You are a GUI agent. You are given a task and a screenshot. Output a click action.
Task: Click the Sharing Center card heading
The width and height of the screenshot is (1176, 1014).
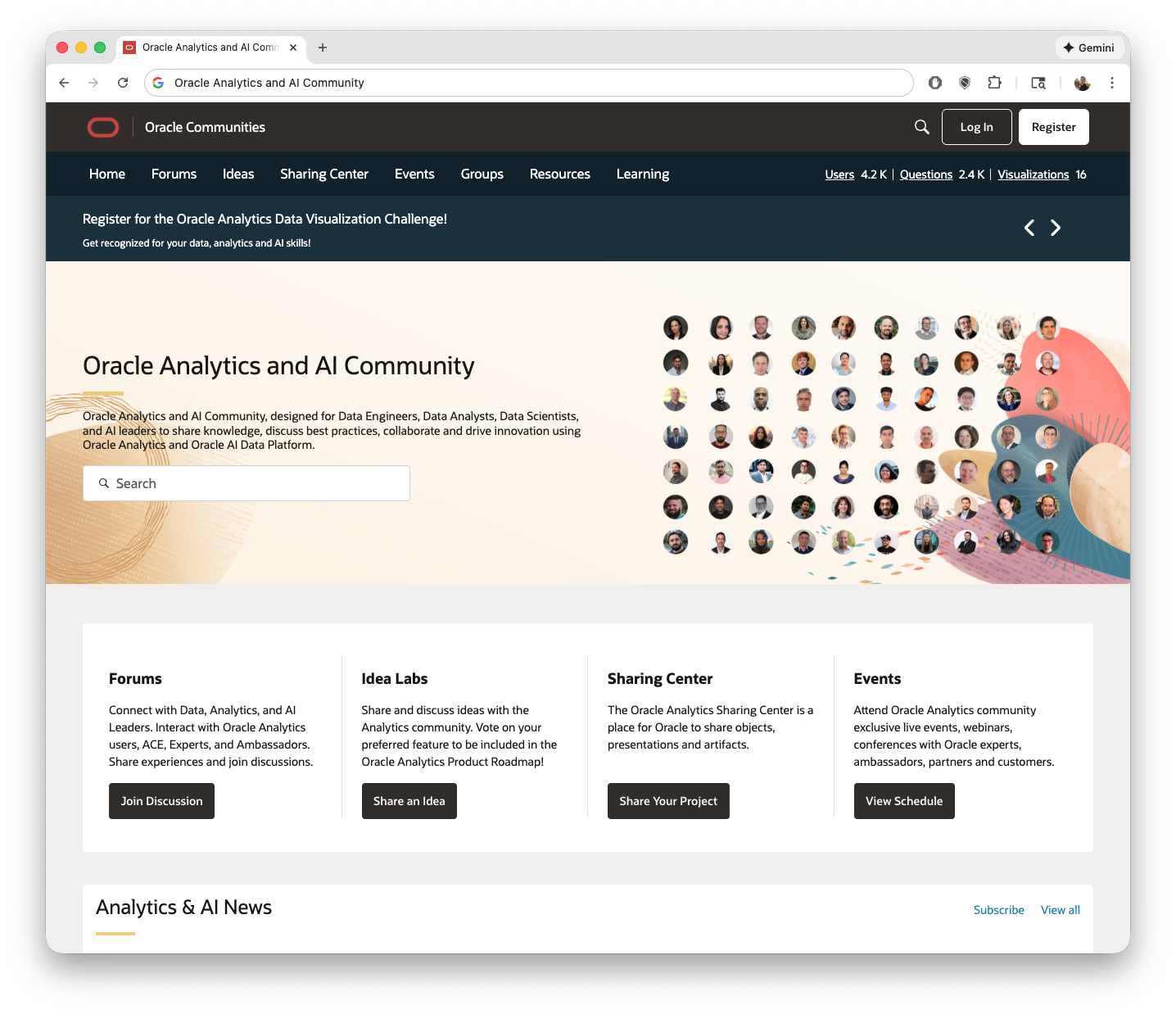point(660,679)
